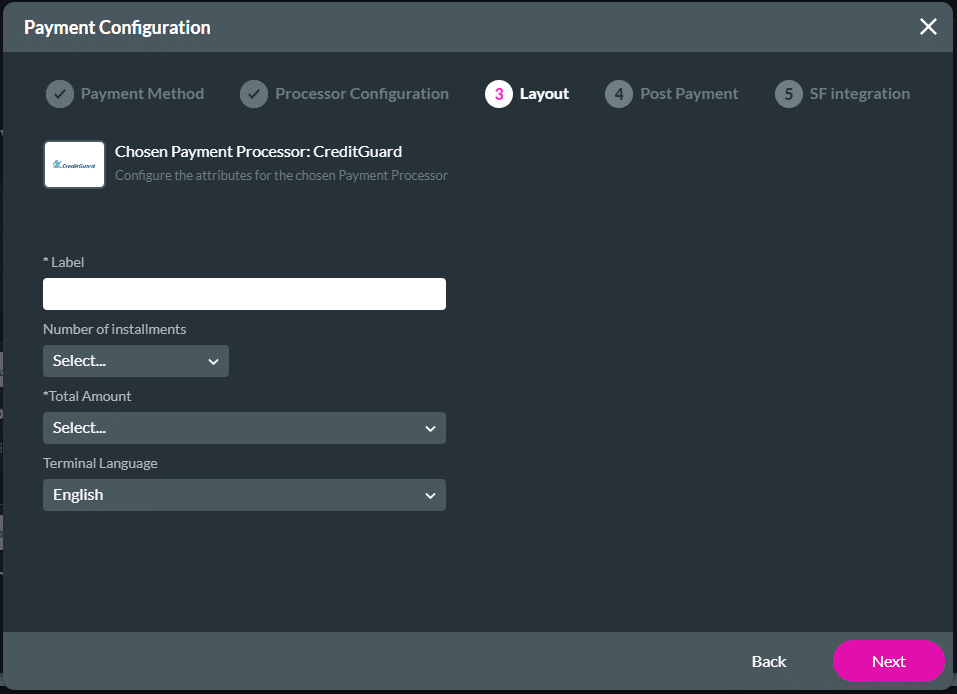
Task: Click the Chosen Payment Processor heading
Action: (x=257, y=151)
